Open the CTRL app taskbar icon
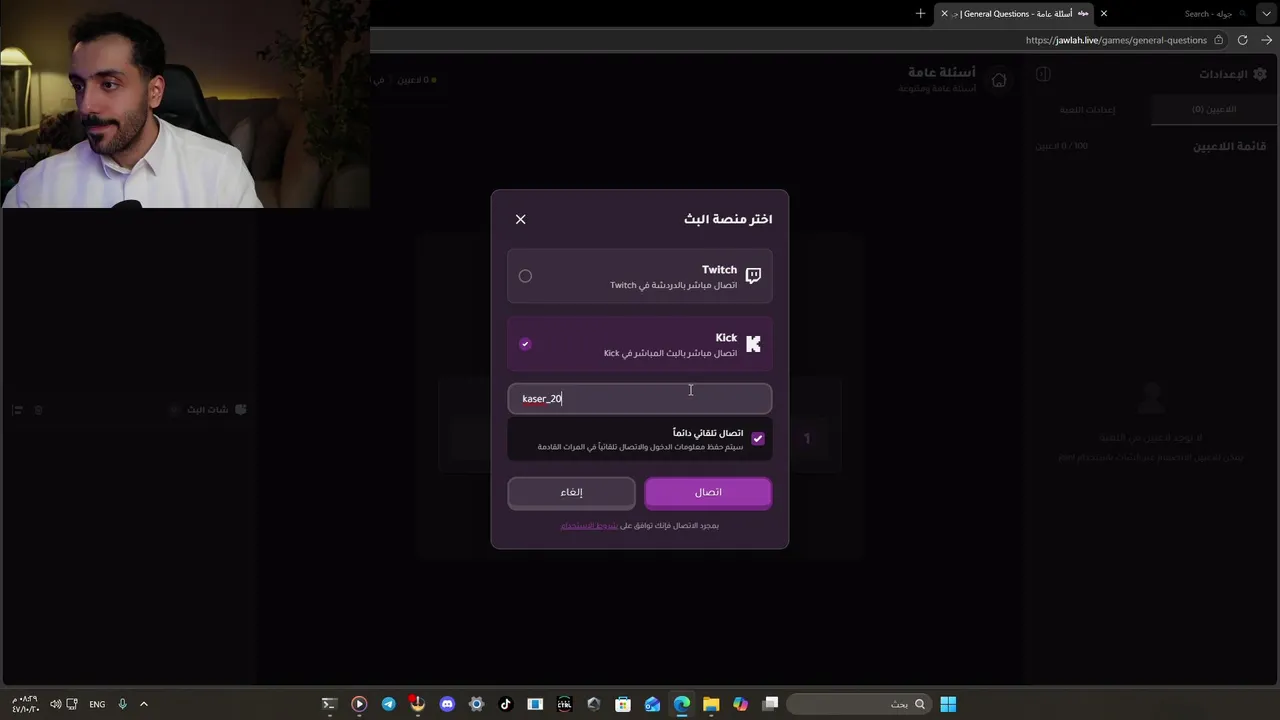 pyautogui.click(x=564, y=704)
